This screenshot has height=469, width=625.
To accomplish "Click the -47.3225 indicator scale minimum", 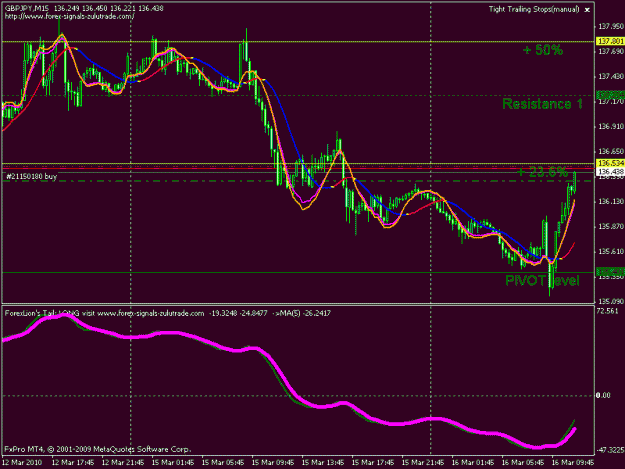I will click(610, 450).
